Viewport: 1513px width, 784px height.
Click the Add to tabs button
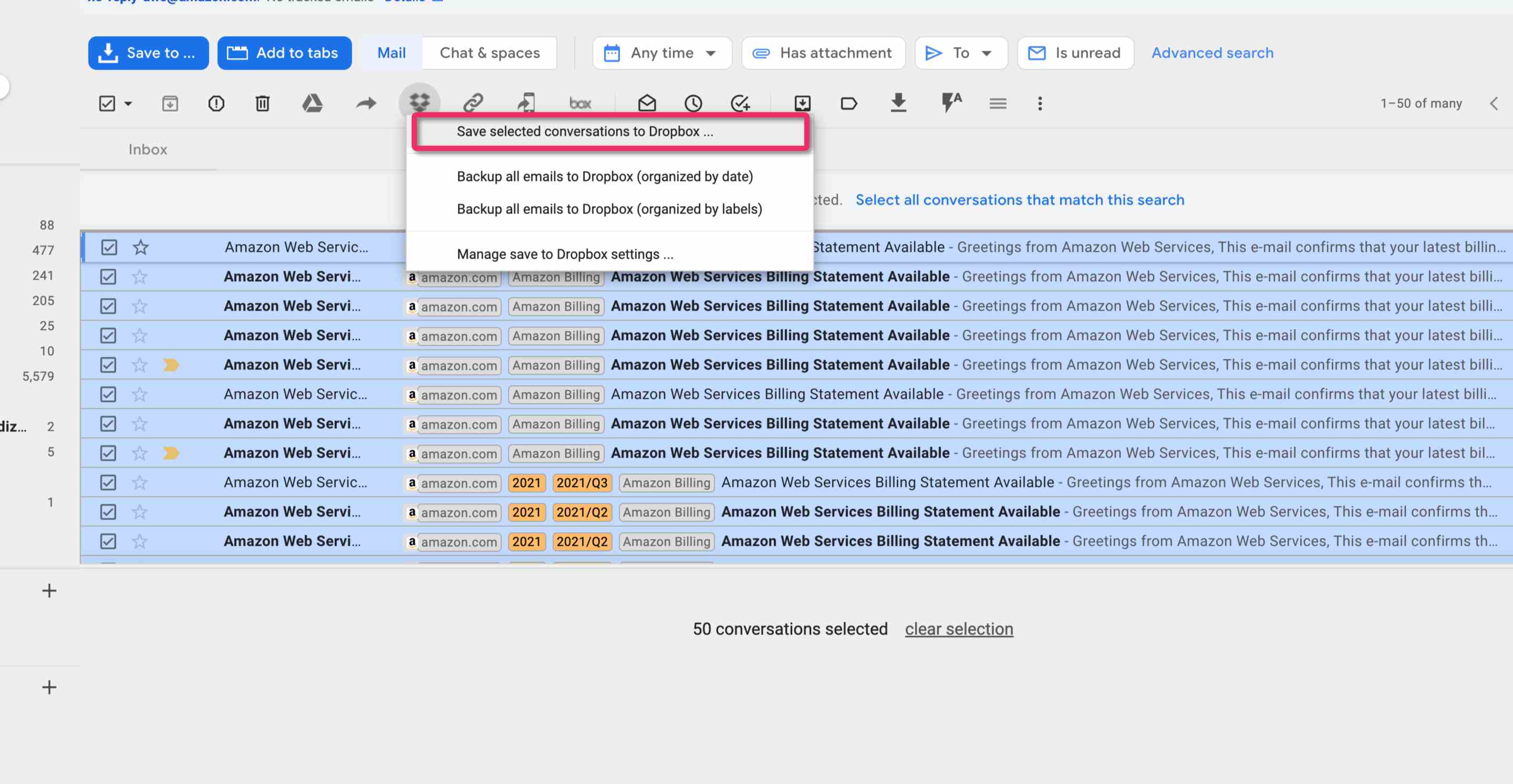pyautogui.click(x=284, y=53)
